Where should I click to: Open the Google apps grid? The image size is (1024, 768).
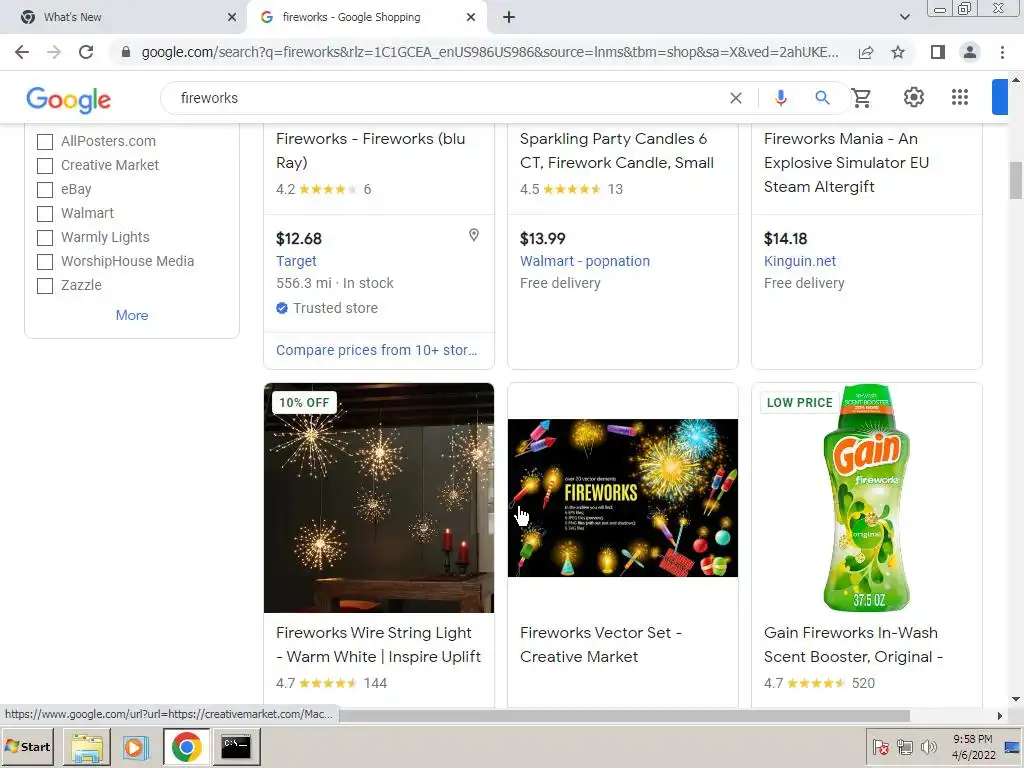960,97
